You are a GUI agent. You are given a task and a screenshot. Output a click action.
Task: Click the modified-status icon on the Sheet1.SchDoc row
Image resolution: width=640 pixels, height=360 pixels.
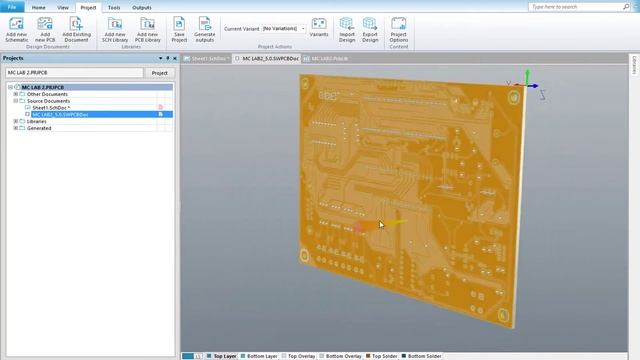pos(160,107)
